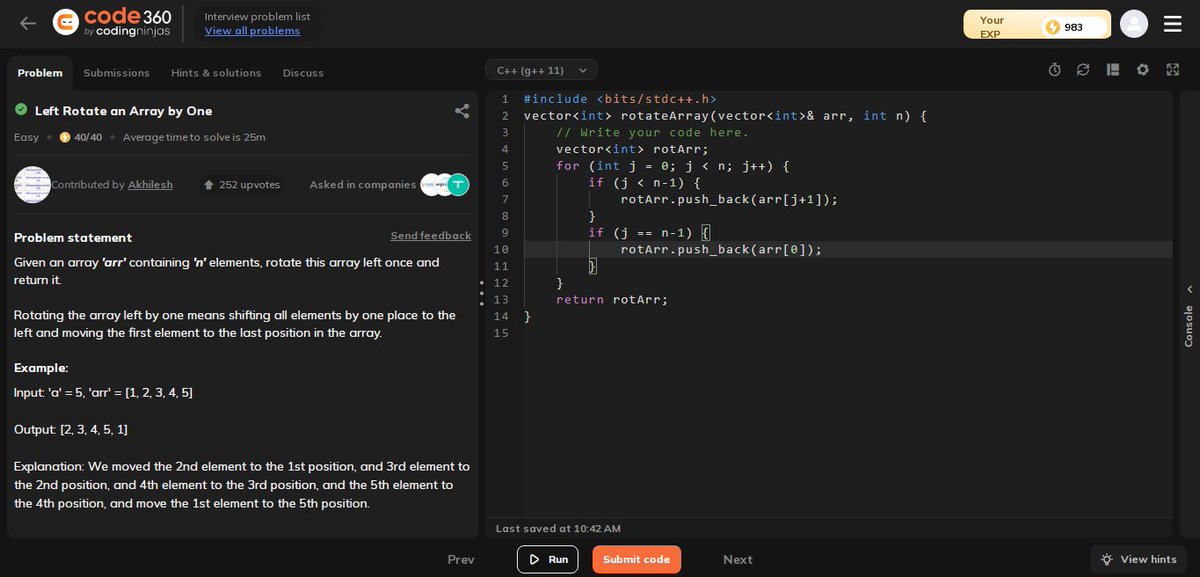This screenshot has height=577, width=1200.
Task: Click the panel splitter dots handle
Action: (x=481, y=292)
